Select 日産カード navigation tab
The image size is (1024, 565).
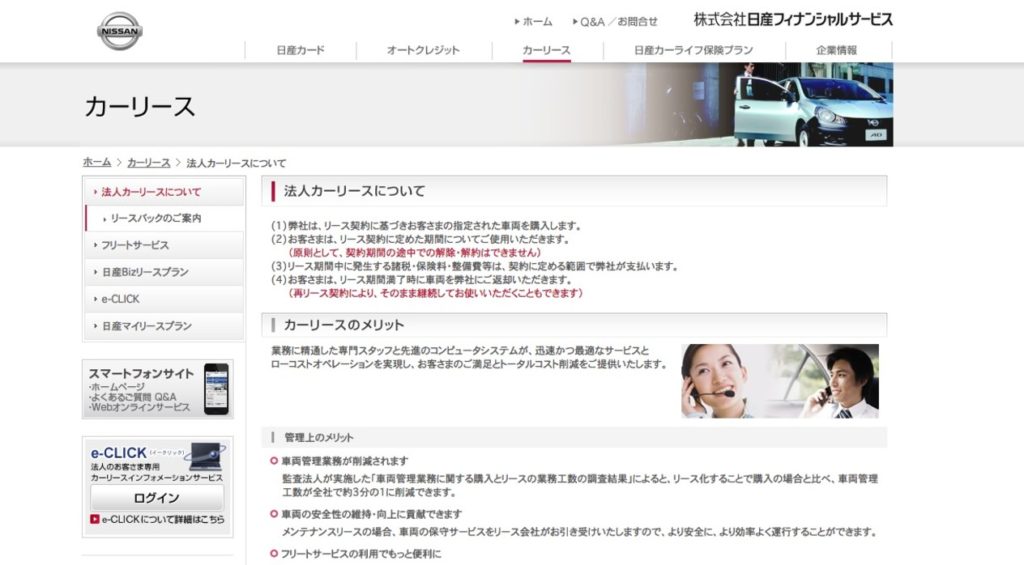300,50
